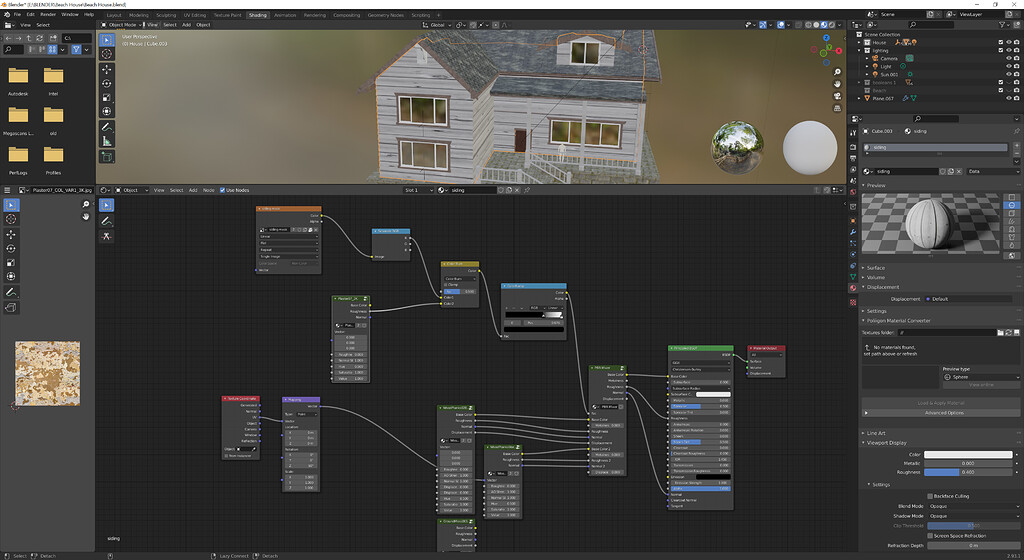
Task: Select the Move tool in 3D viewport toolbar
Action: point(106,69)
